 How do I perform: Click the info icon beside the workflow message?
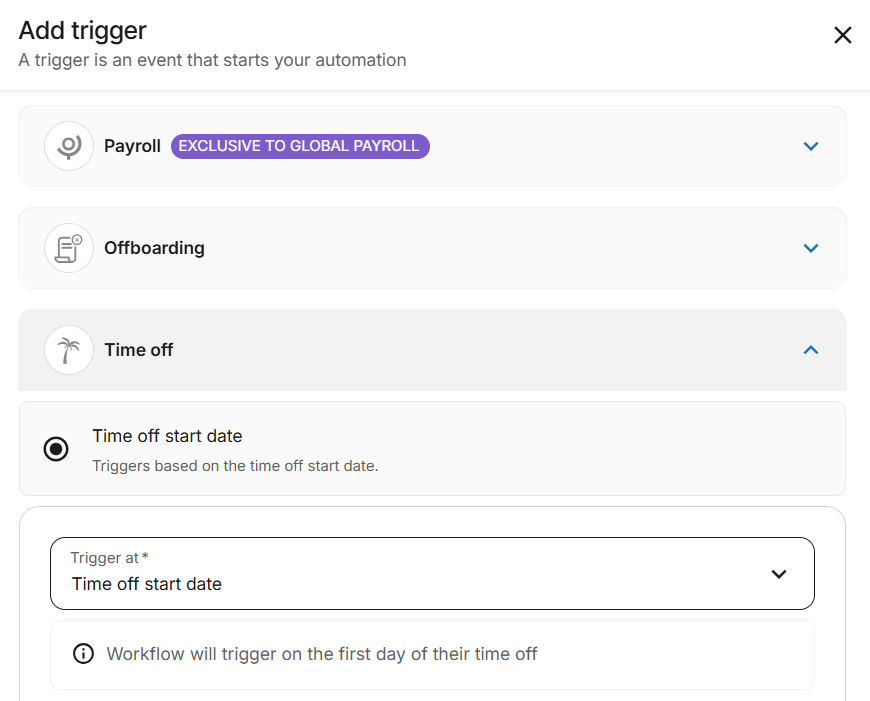84,653
